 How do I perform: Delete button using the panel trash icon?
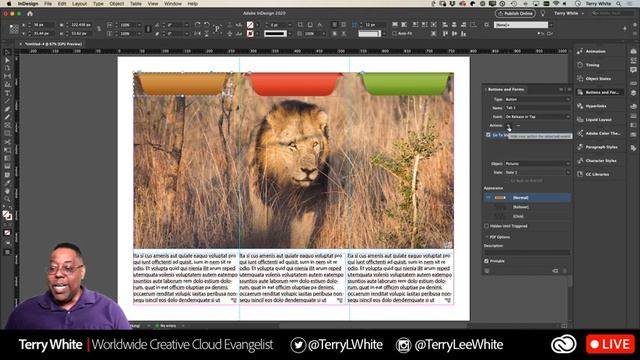[565, 271]
